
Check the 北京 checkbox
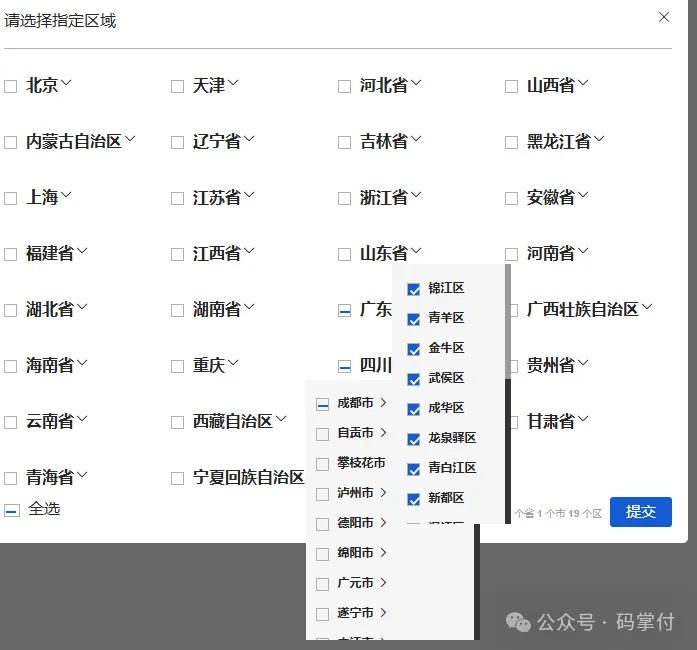pos(11,86)
